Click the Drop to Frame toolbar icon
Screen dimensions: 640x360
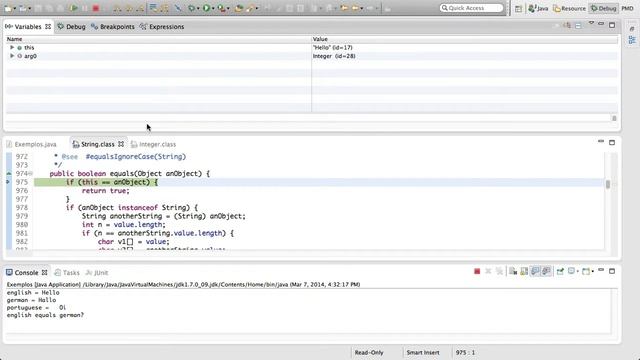[153, 8]
